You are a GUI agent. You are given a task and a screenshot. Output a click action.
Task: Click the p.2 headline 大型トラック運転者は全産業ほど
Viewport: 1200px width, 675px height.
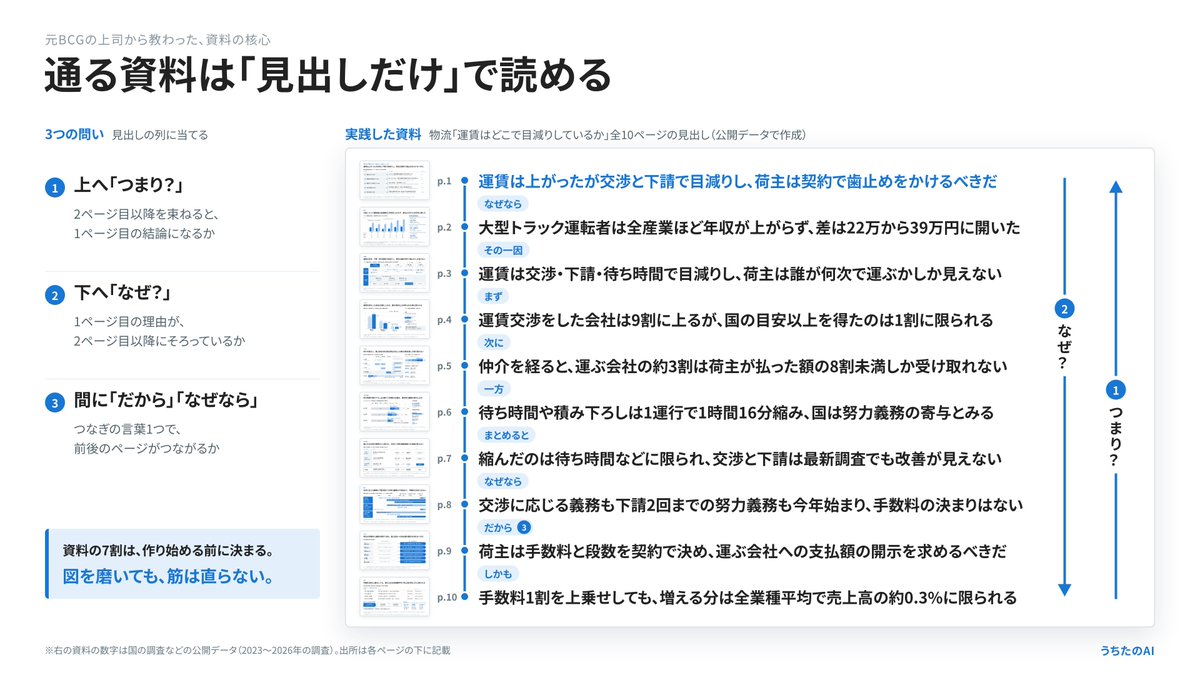pyautogui.click(x=749, y=227)
